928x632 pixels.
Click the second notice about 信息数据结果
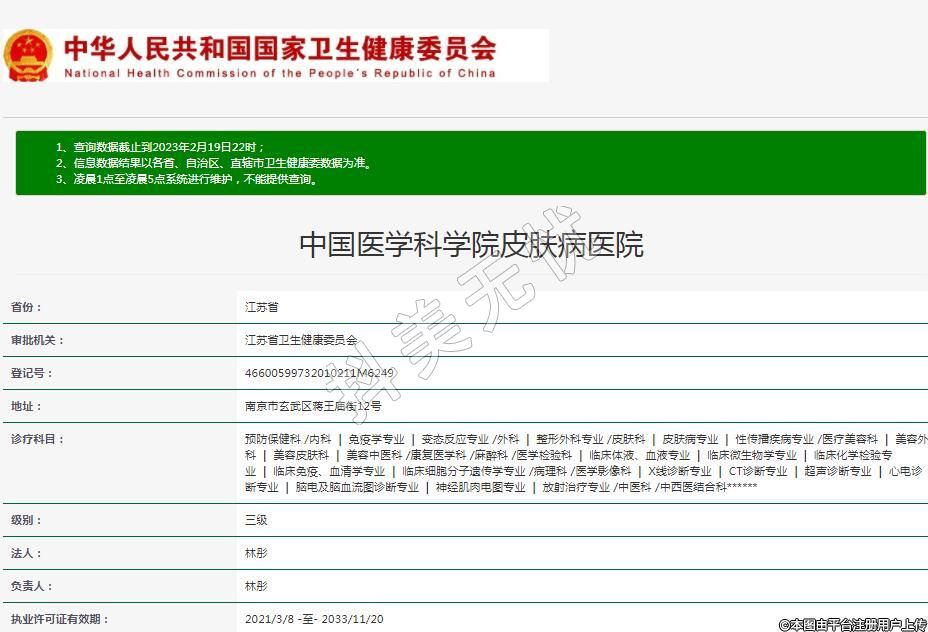[213, 163]
